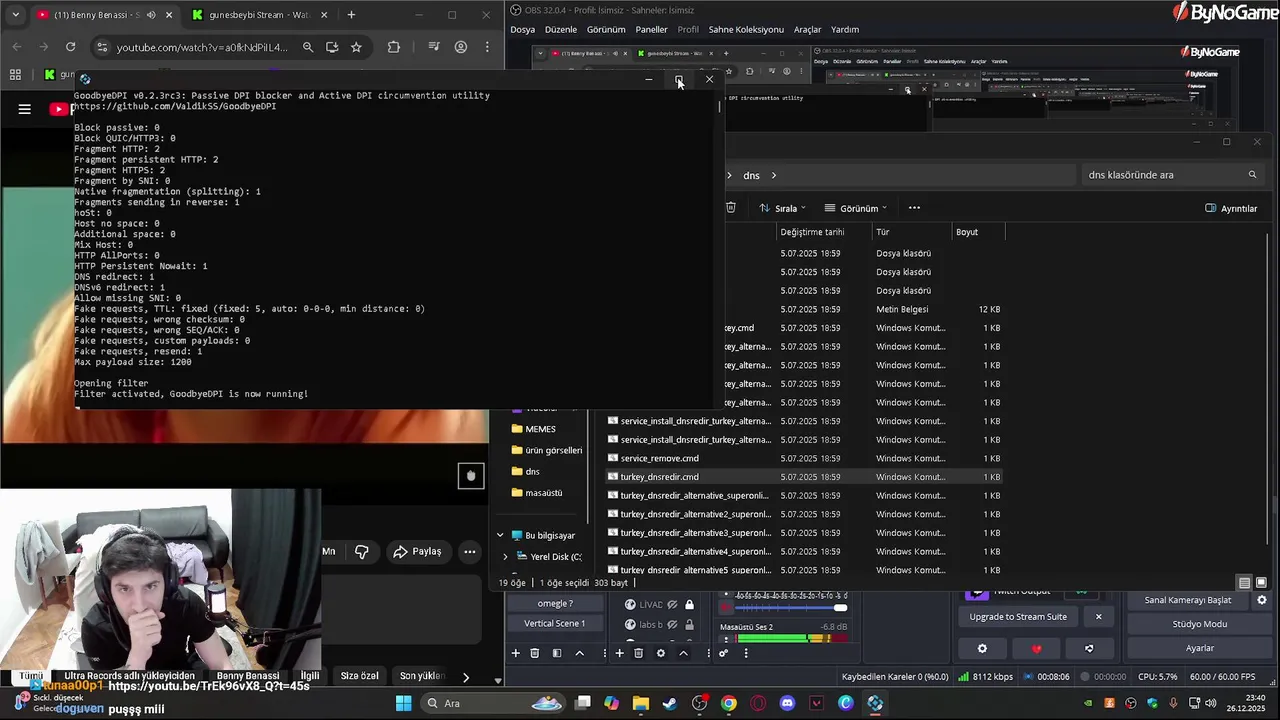
Task: Click Upgrade to Stream Suite button
Action: (1018, 617)
